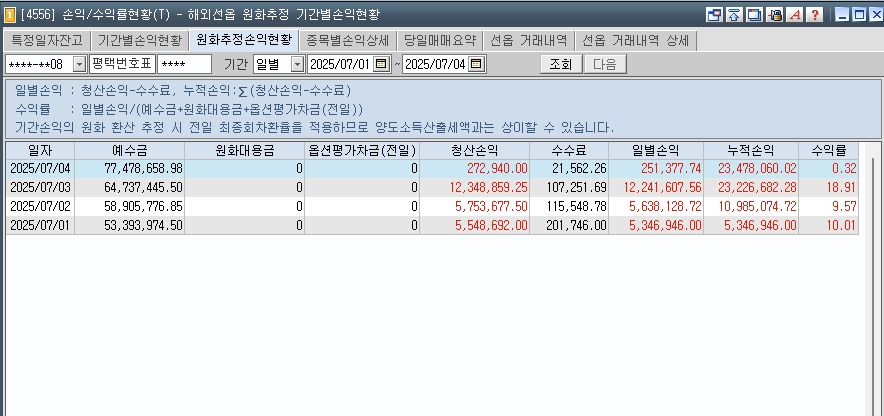This screenshot has width=884, height=416.
Task: Click the duplicate window icon
Action: pos(754,15)
